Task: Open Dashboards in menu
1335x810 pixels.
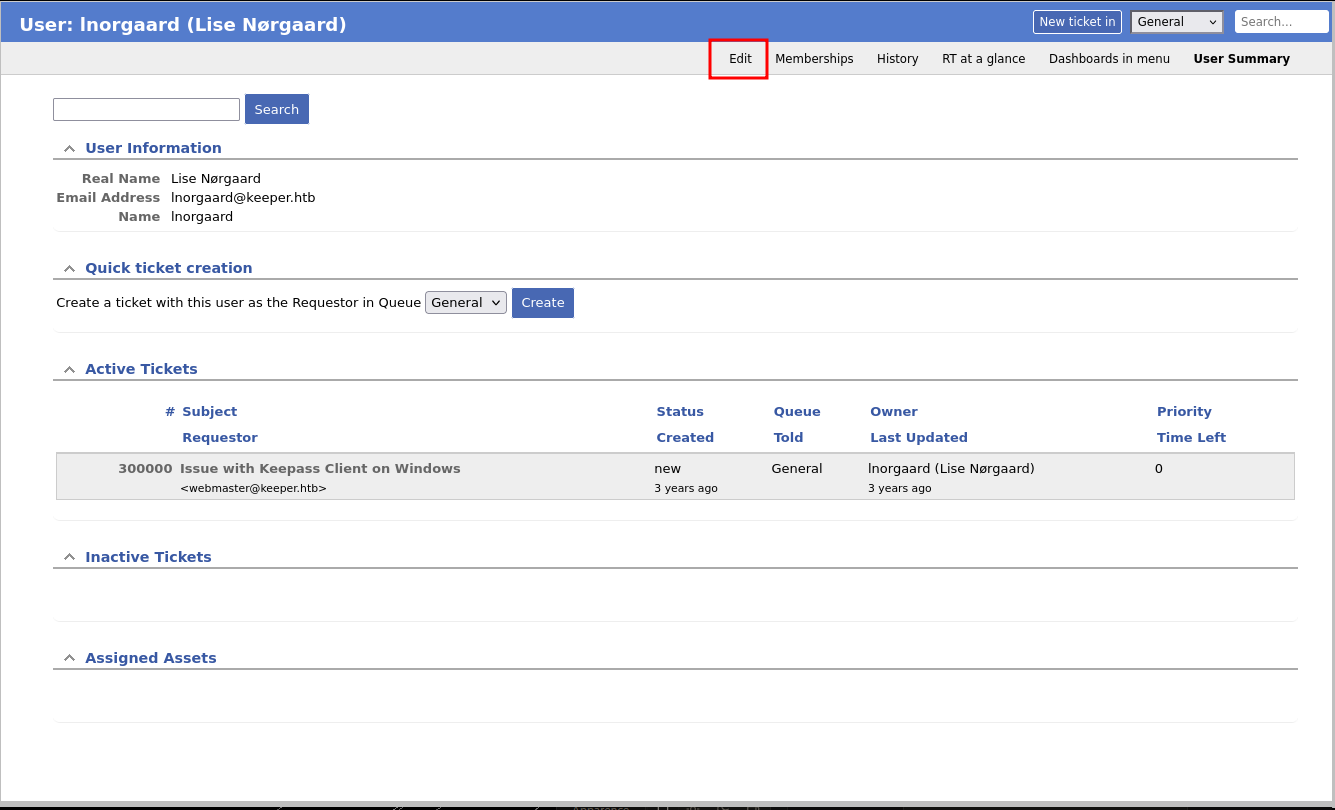Action: tap(1109, 59)
